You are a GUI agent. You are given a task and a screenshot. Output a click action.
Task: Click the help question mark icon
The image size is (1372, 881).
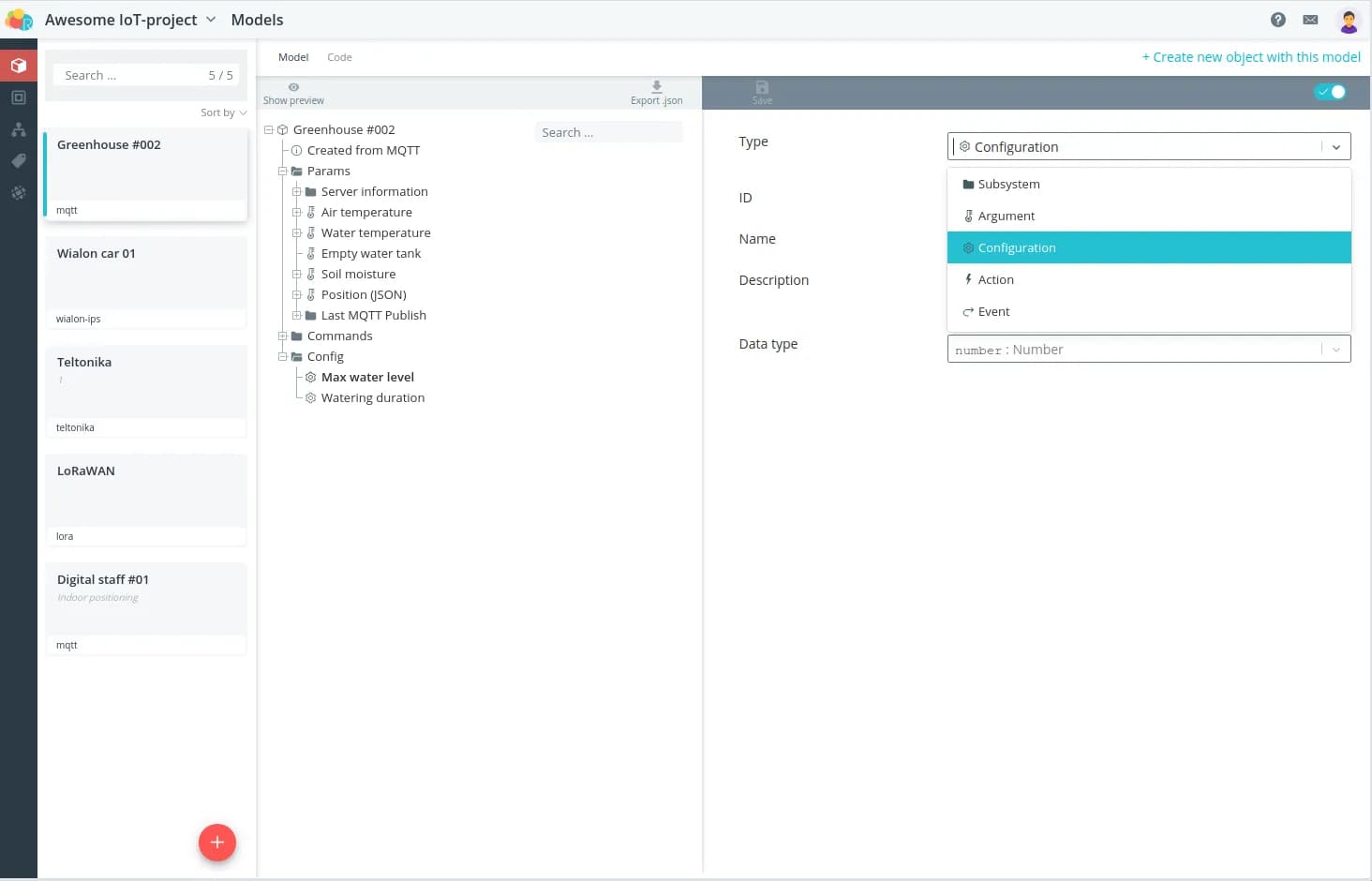[1277, 20]
